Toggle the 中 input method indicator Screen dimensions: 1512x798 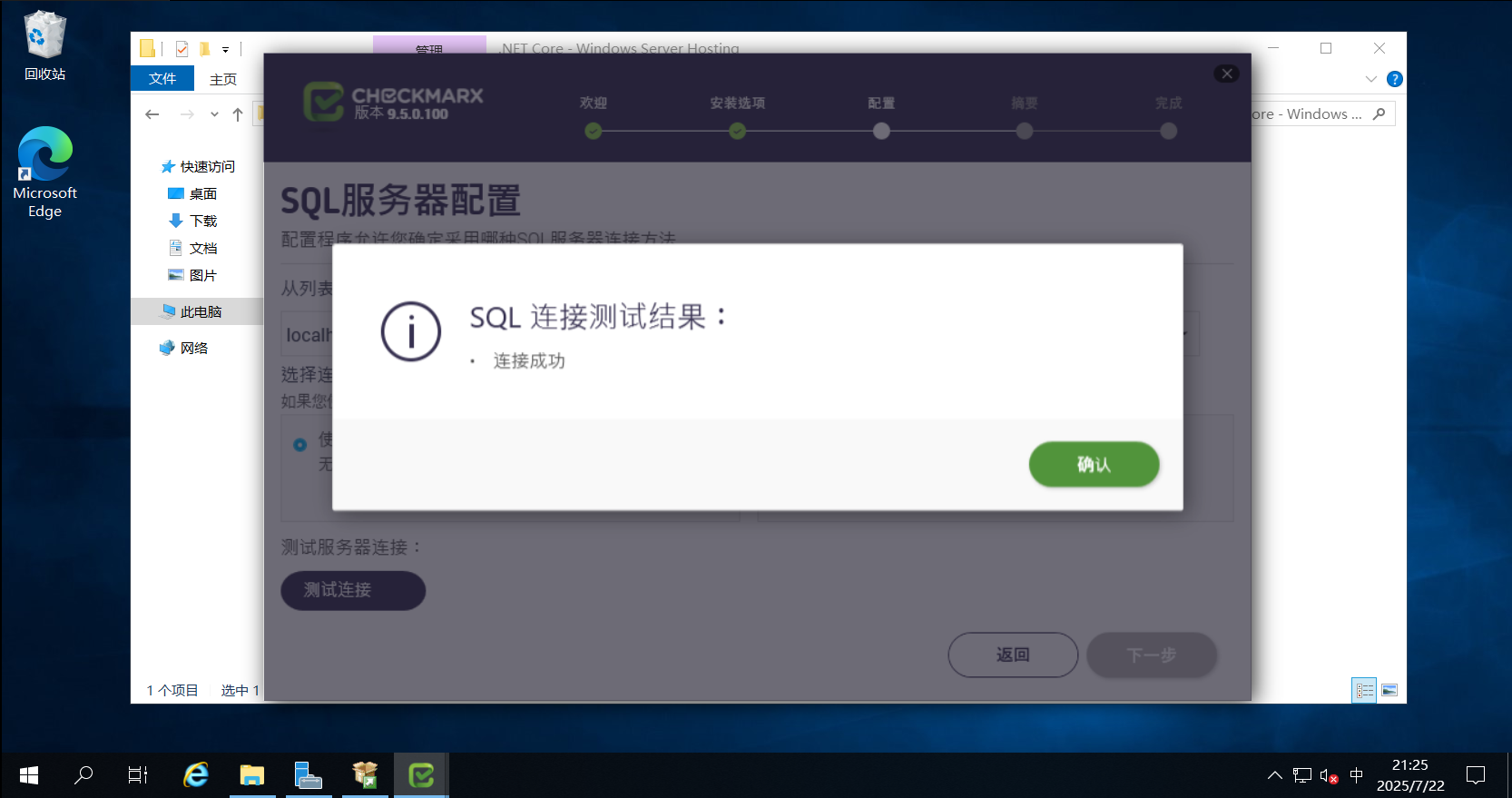1357,775
